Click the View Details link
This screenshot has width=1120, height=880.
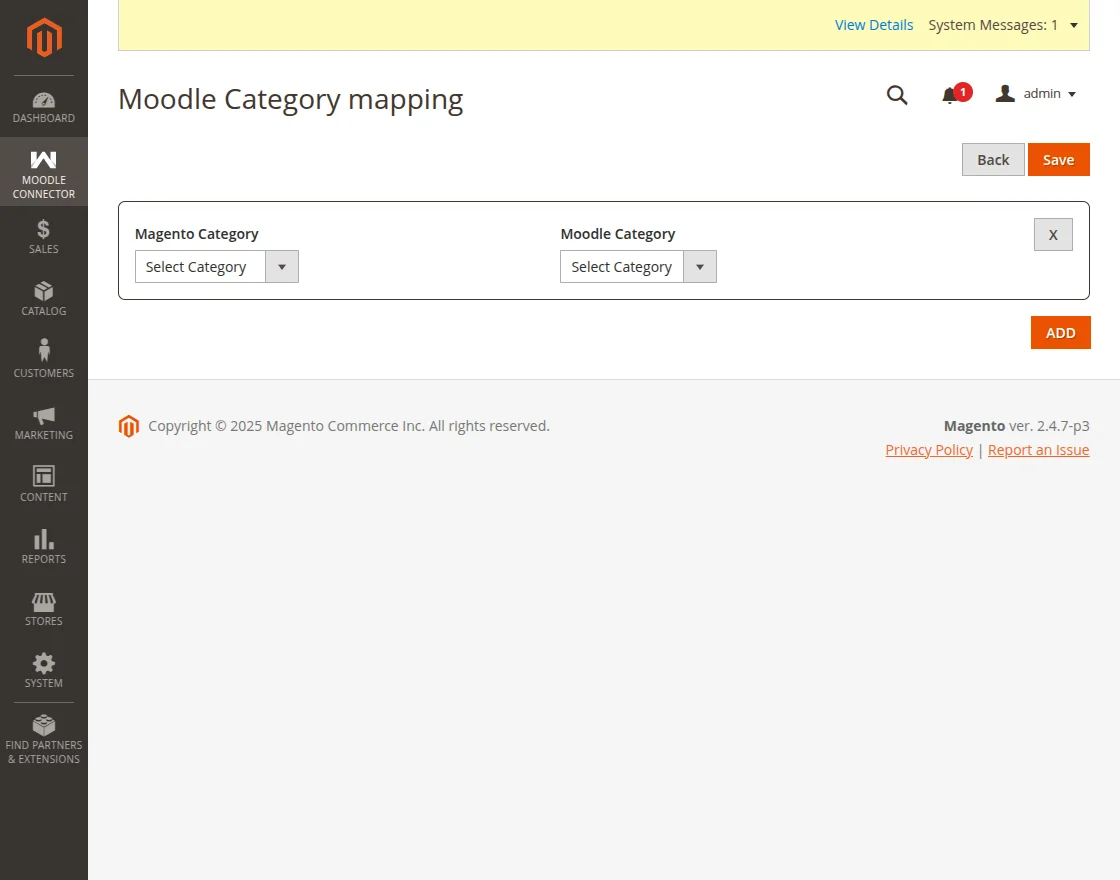click(874, 25)
